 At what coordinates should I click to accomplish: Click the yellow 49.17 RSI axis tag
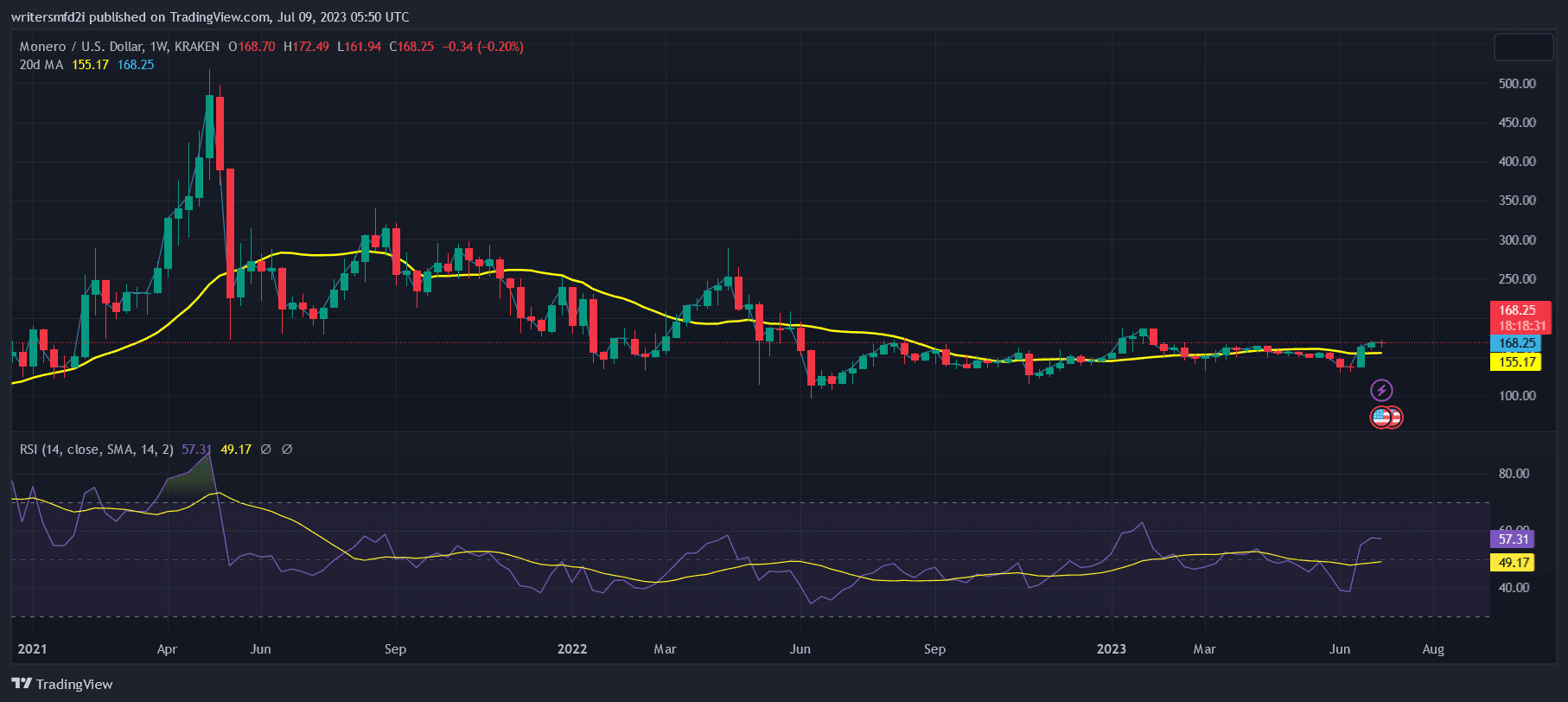click(x=1513, y=563)
